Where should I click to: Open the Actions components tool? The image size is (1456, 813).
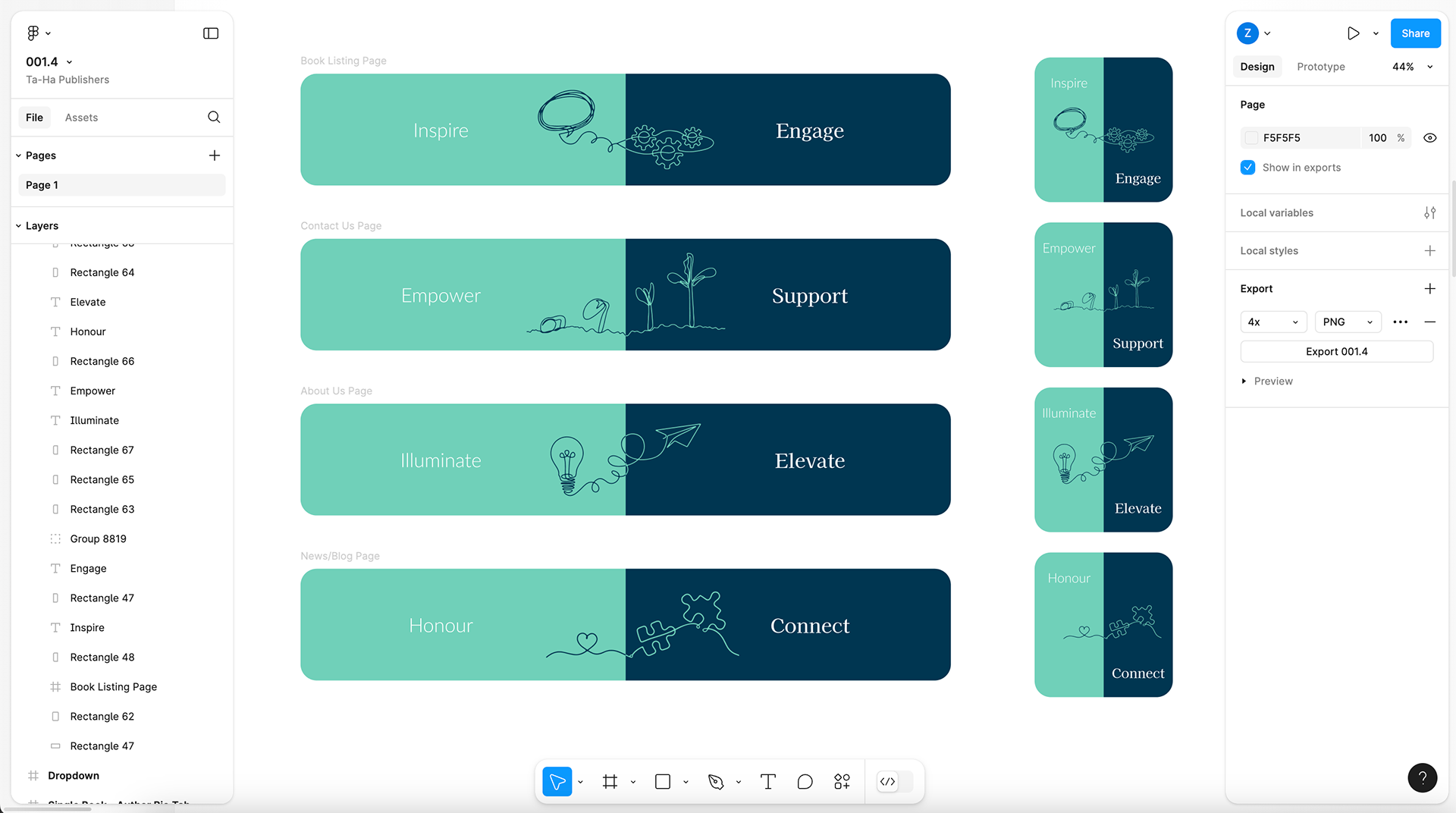pos(842,781)
